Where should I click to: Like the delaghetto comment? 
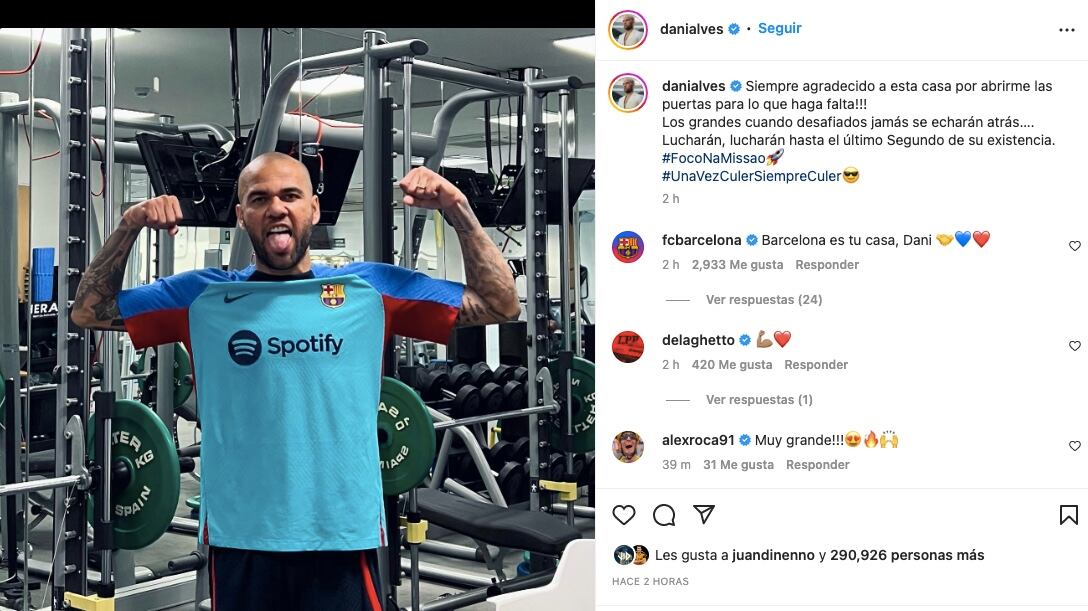(1075, 345)
